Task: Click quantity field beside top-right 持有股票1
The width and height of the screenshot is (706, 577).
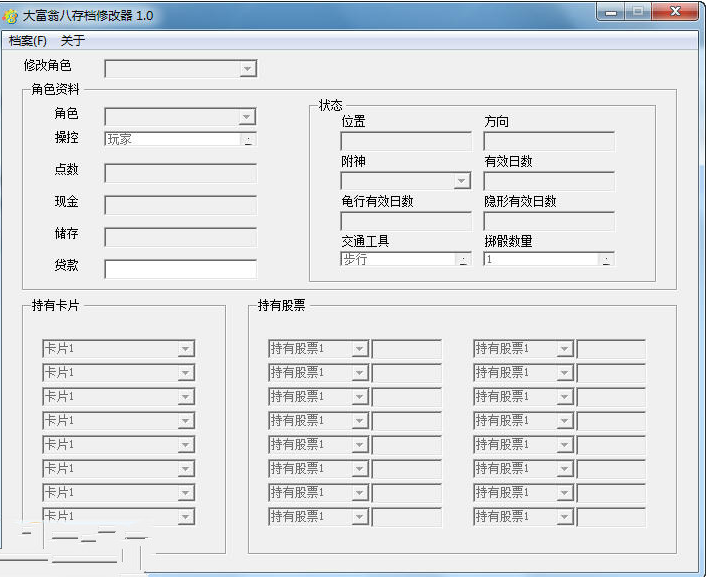Action: [611, 349]
